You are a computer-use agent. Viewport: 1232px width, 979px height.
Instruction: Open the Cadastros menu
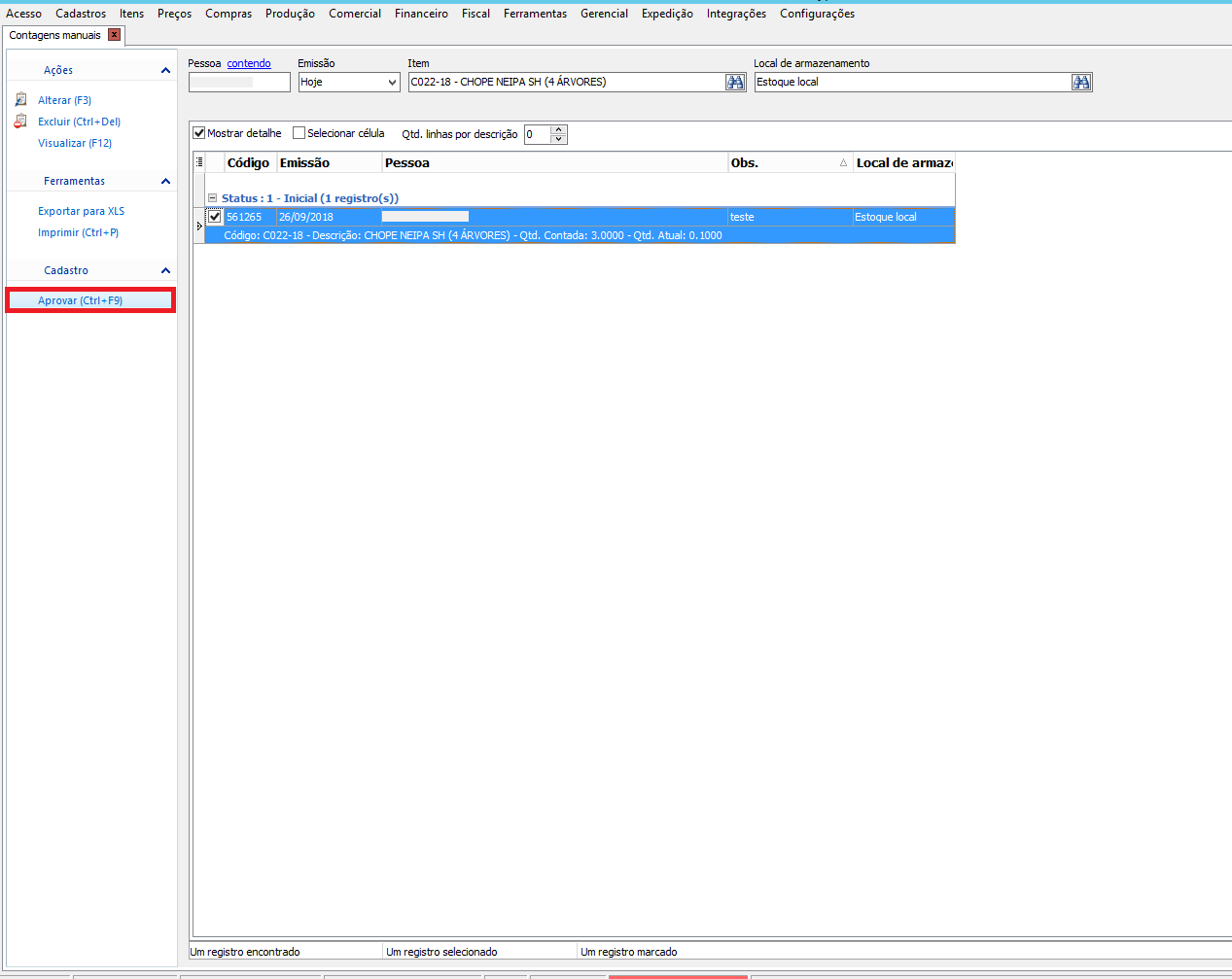[x=81, y=14]
